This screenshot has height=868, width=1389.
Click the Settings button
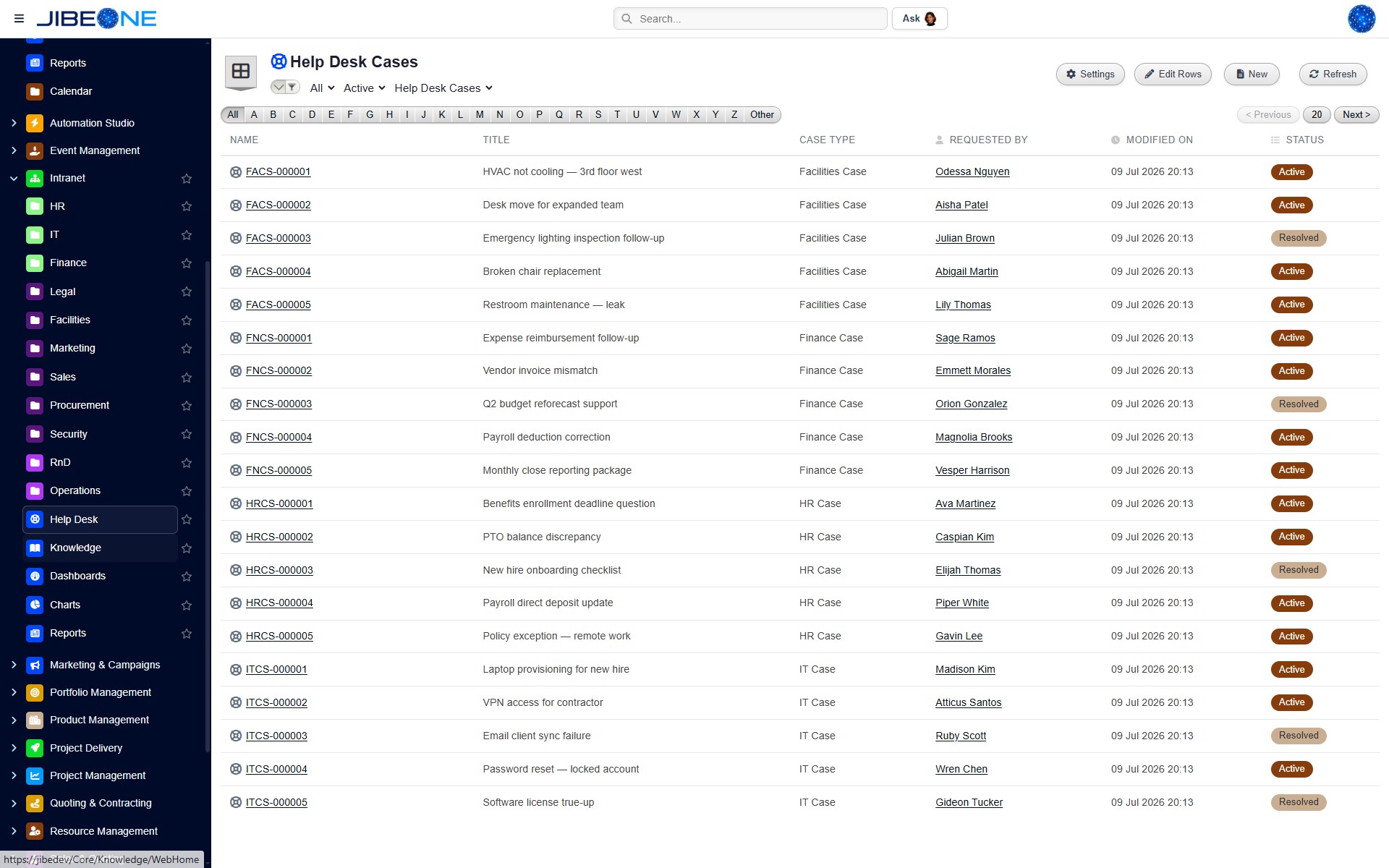click(1090, 74)
